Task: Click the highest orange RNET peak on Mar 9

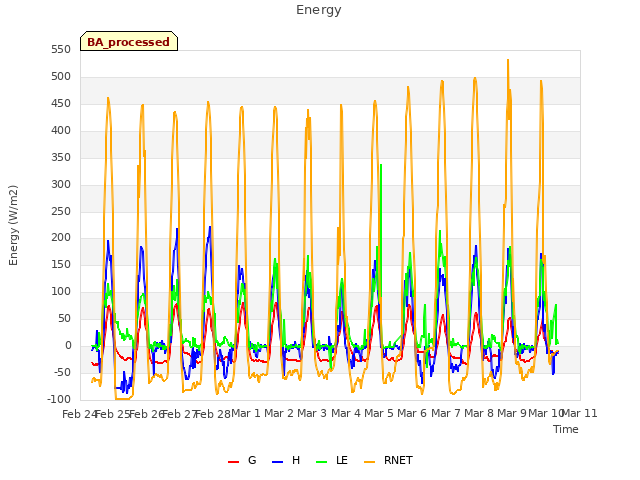Action: click(x=508, y=60)
